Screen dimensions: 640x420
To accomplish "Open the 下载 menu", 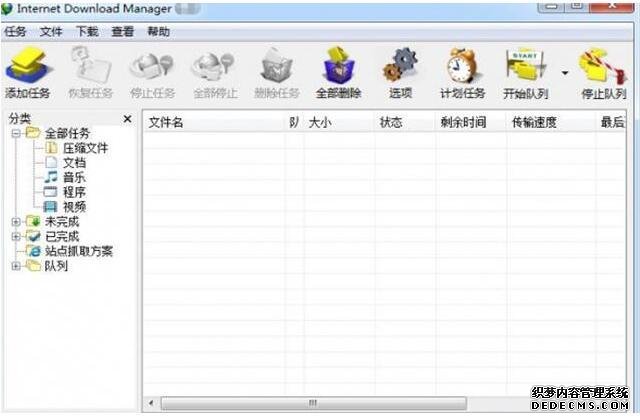I will point(87,31).
